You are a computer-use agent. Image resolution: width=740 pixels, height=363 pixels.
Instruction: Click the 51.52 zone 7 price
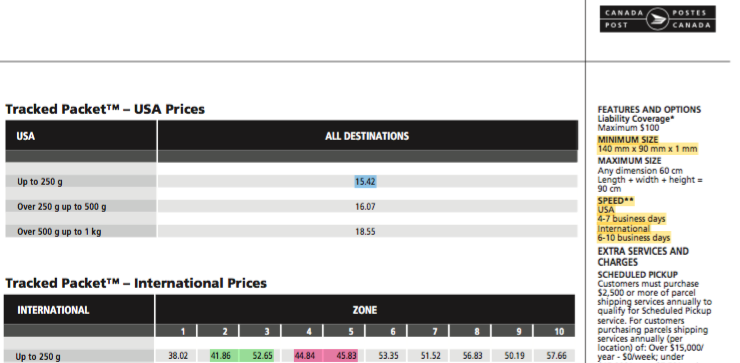click(430, 356)
